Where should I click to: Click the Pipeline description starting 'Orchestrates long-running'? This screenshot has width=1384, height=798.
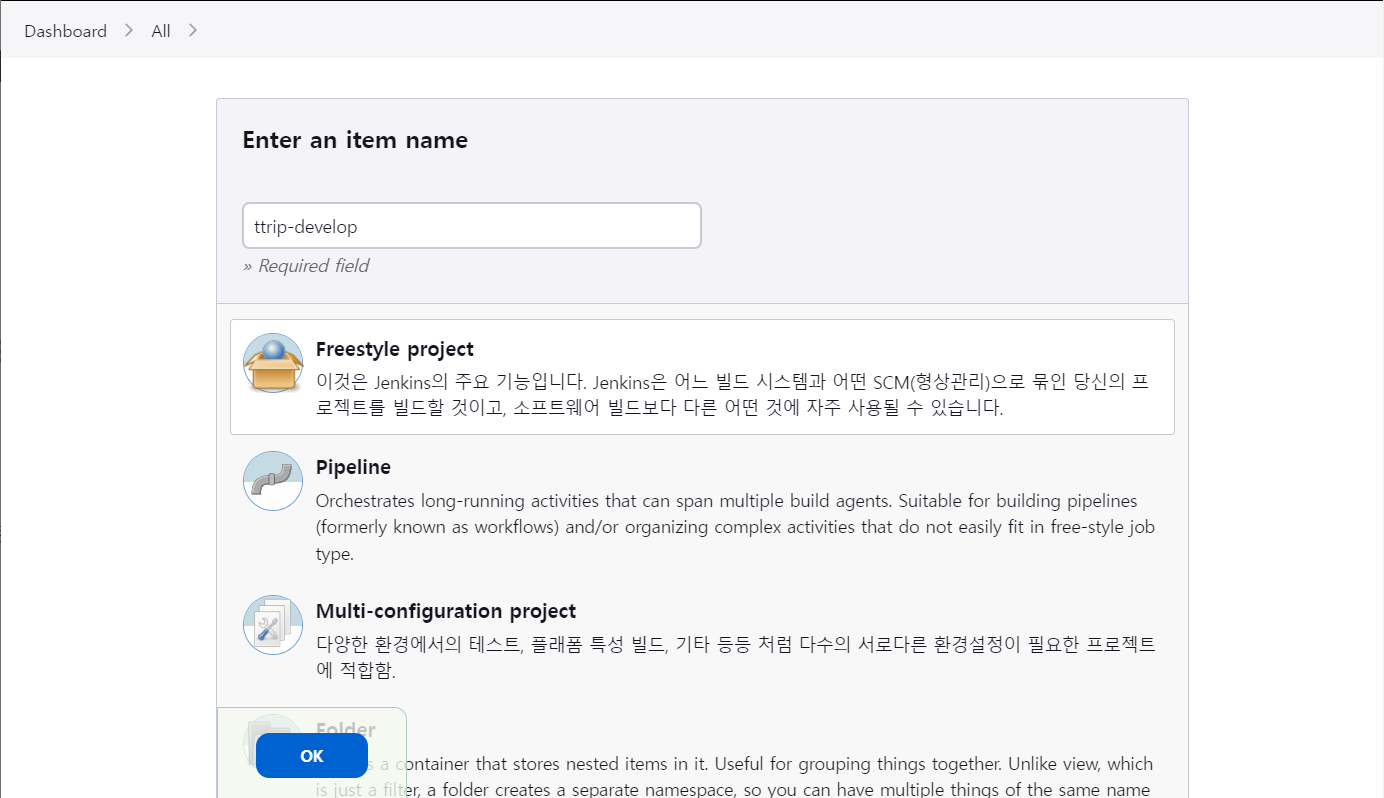735,527
